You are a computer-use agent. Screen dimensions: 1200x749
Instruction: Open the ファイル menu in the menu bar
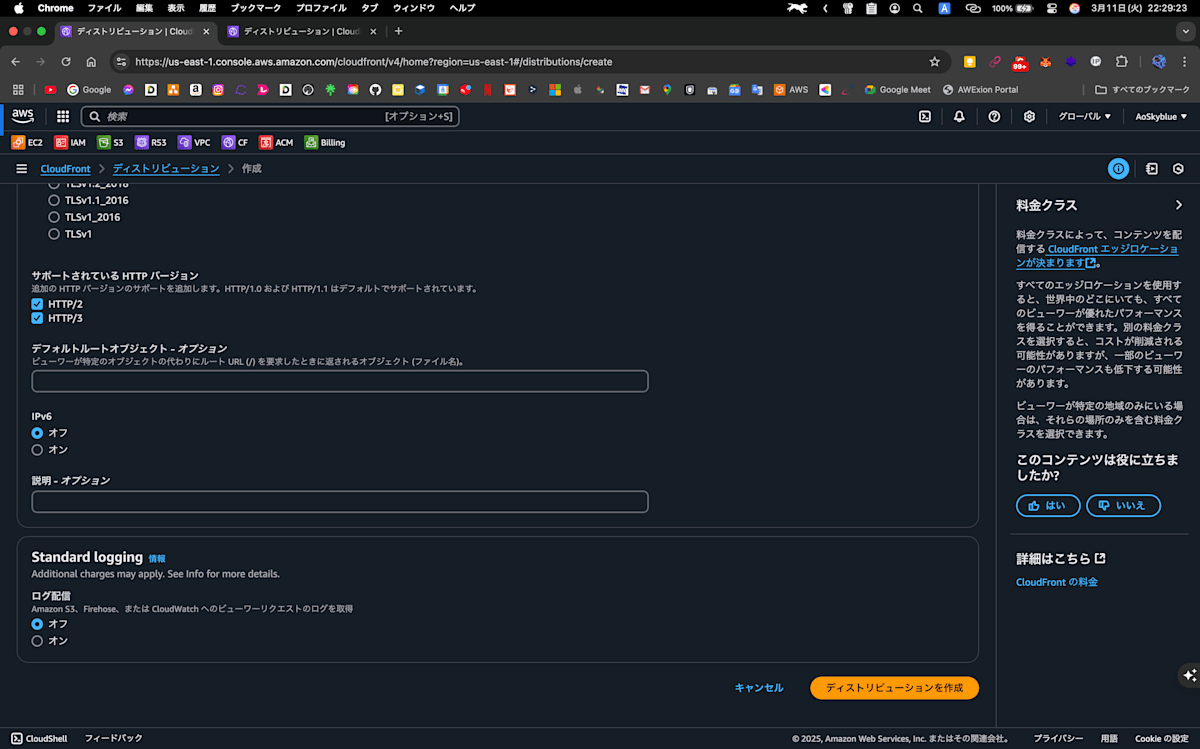tap(105, 7)
